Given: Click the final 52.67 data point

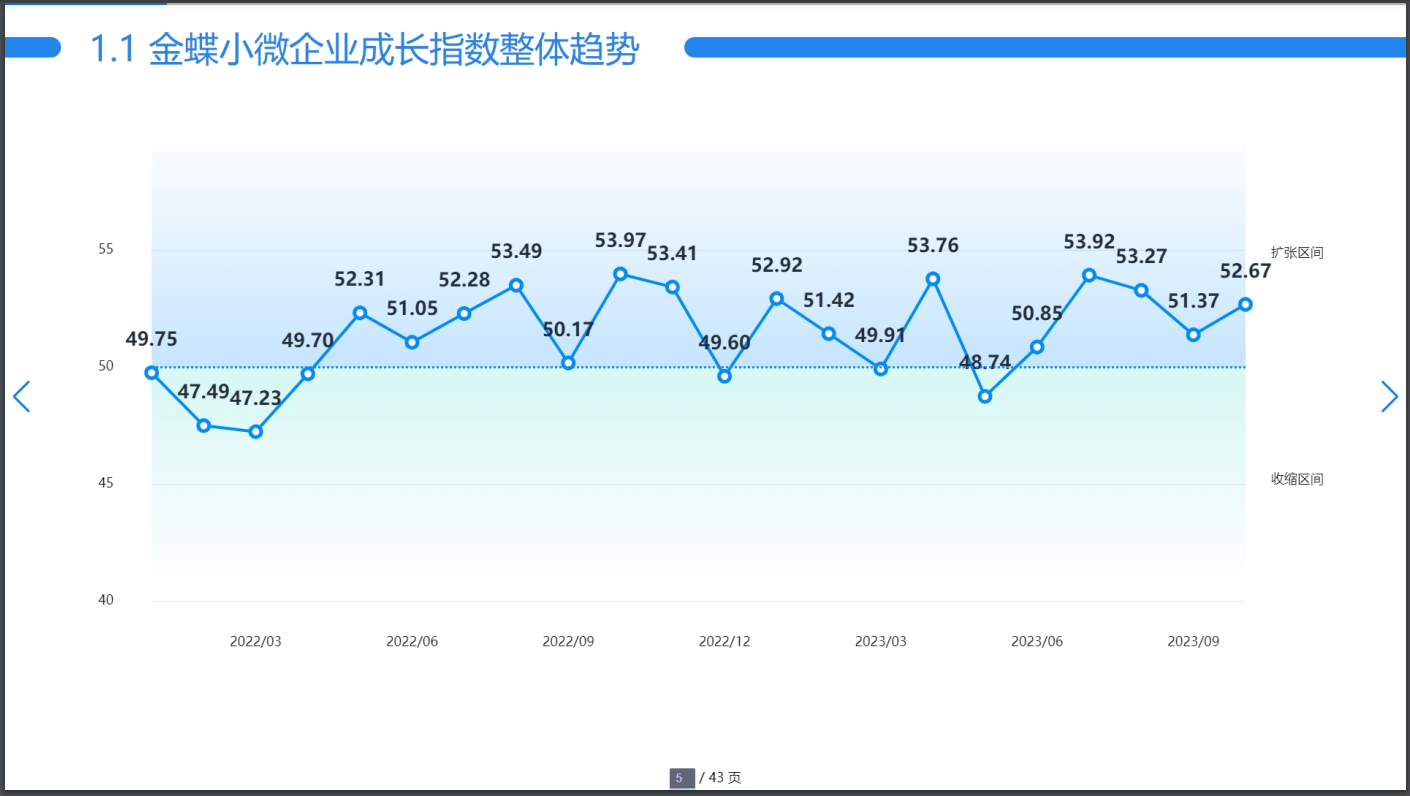Looking at the screenshot, I should pyautogui.click(x=1245, y=304).
